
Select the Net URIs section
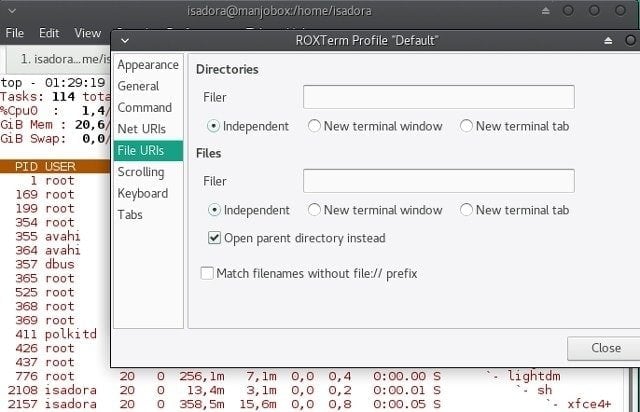pyautogui.click(x=148, y=129)
